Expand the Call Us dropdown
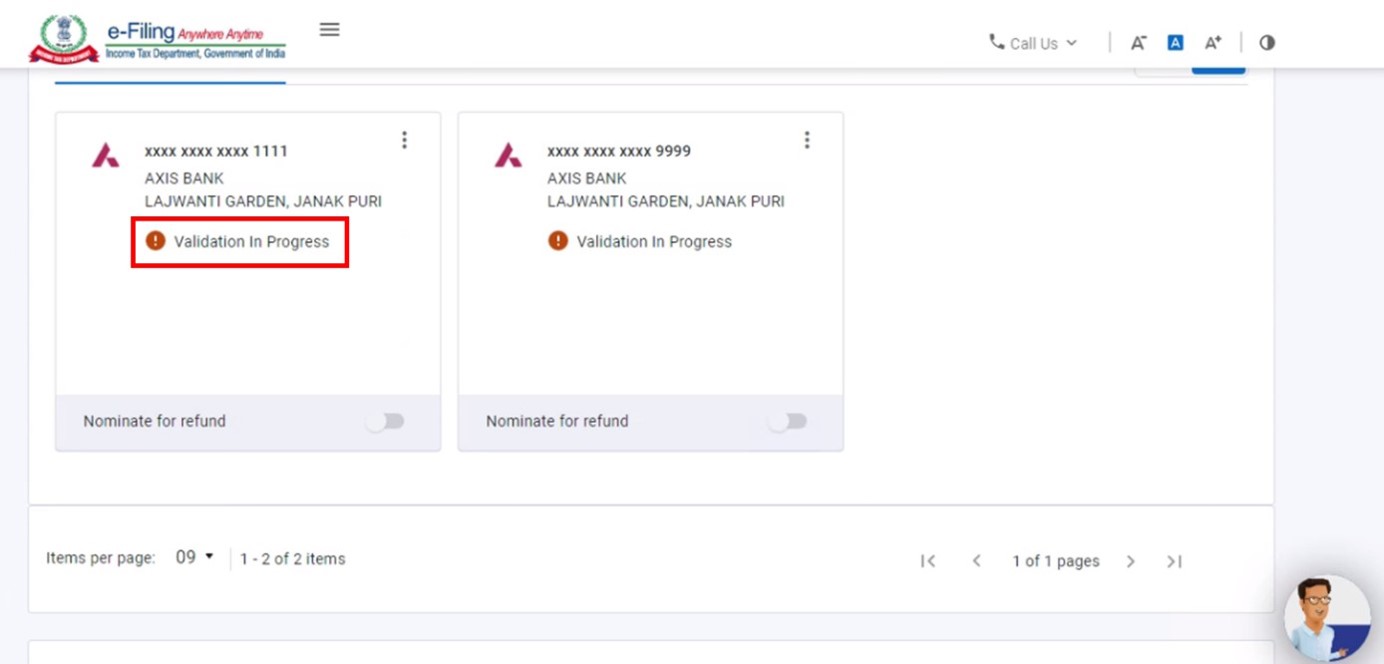This screenshot has height=664, width=1384. click(x=1034, y=43)
